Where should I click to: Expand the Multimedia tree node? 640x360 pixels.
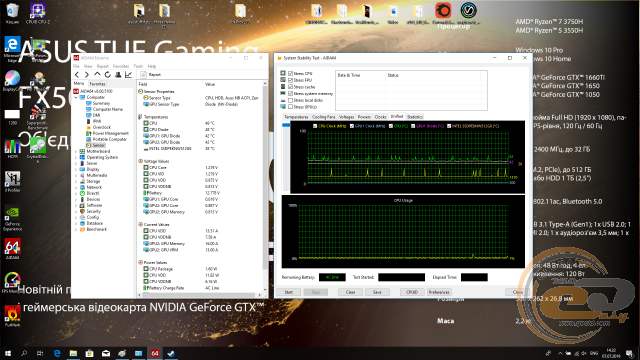click(x=76, y=175)
